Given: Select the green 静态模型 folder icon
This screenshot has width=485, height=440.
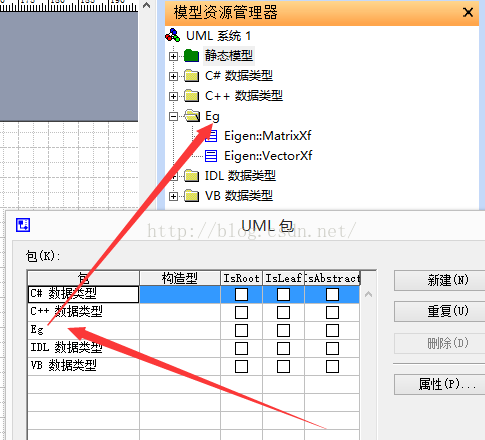Looking at the screenshot, I should (191, 55).
